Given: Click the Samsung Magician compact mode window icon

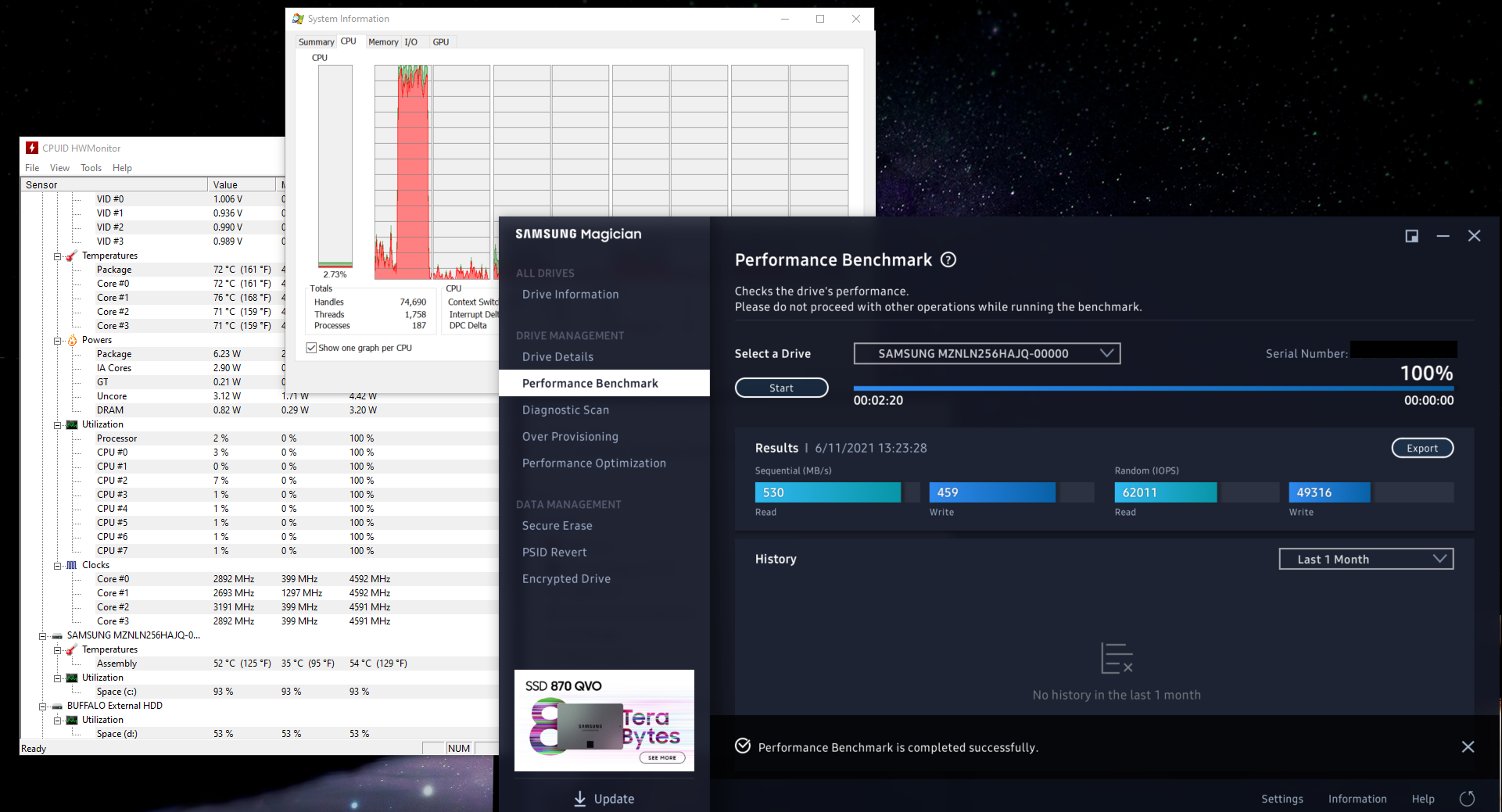Looking at the screenshot, I should (1411, 236).
